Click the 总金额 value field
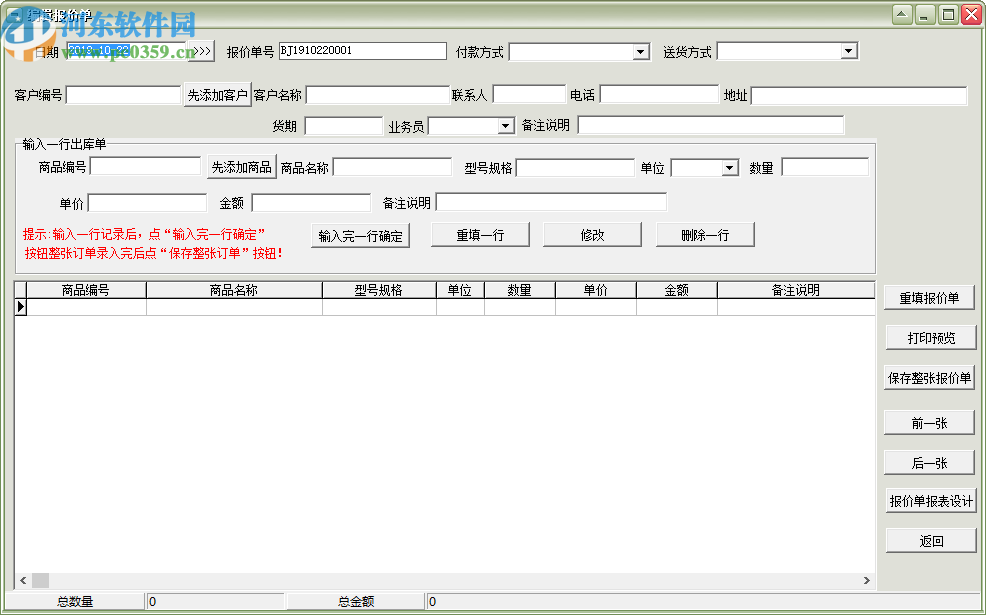The image size is (986, 615). (x=701, y=602)
